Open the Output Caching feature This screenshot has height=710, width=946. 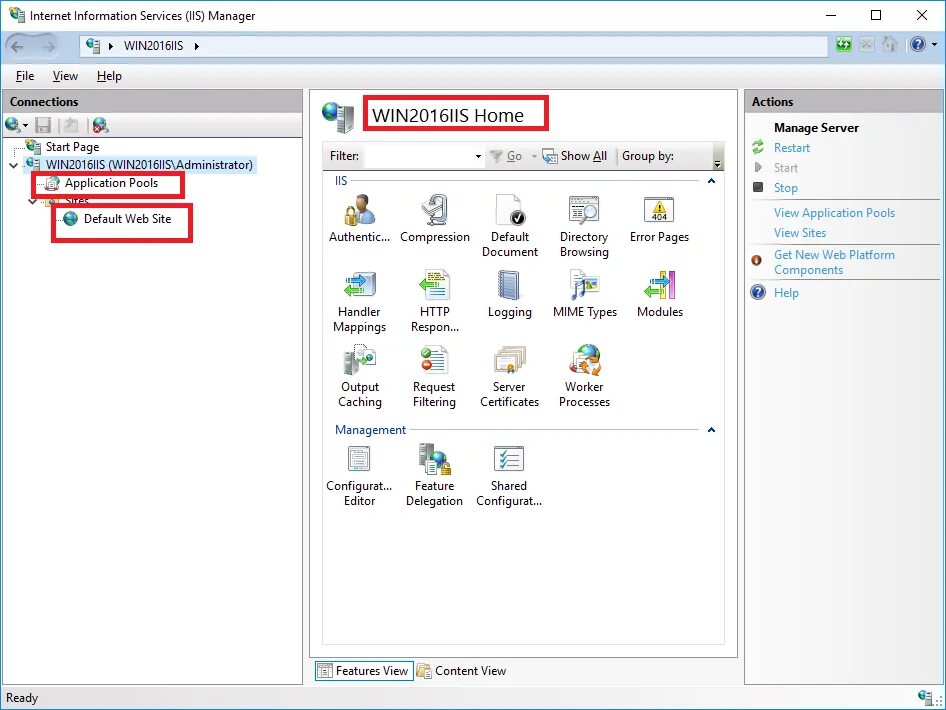pyautogui.click(x=359, y=375)
